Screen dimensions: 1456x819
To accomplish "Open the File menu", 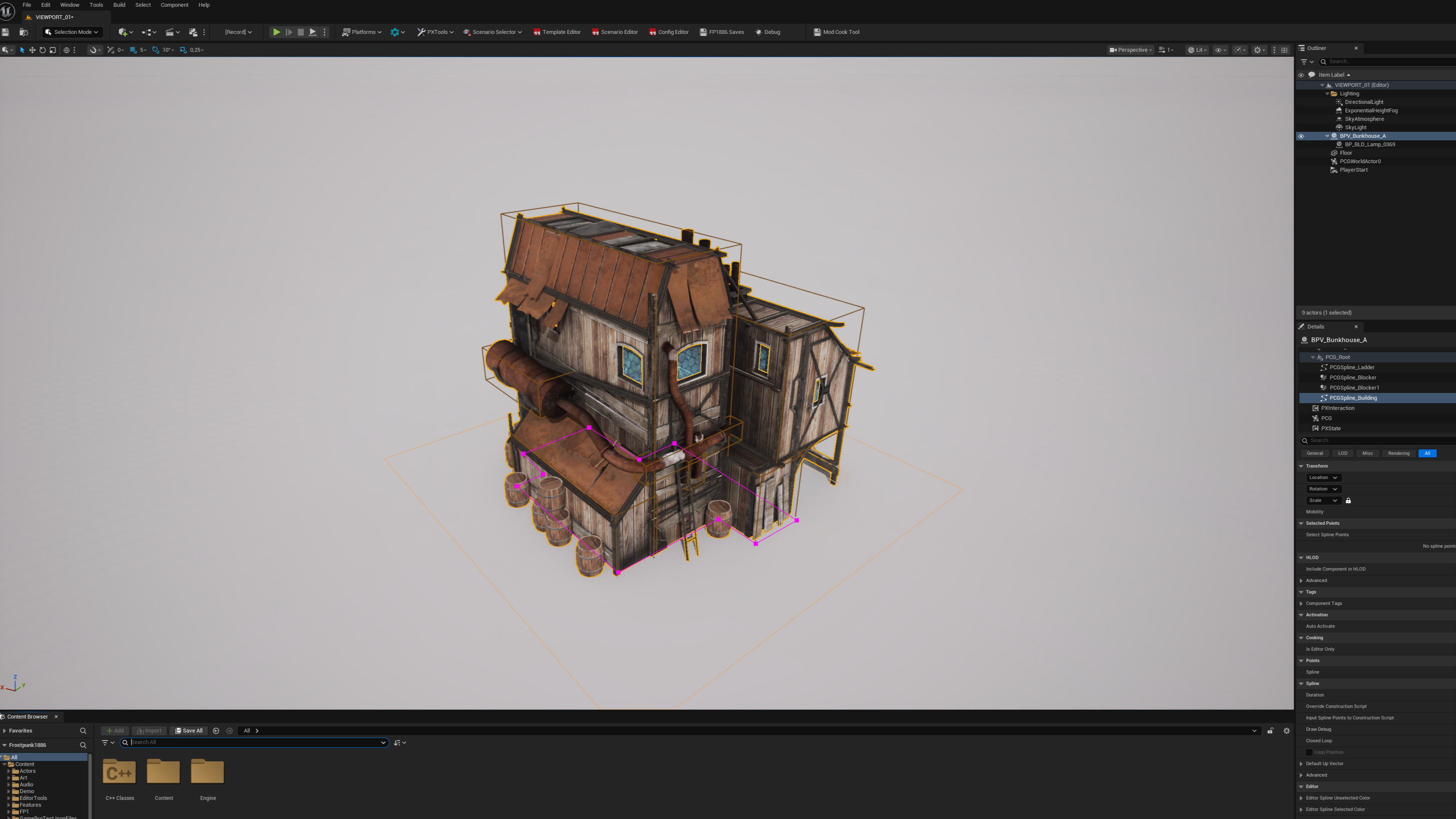I will pyautogui.click(x=27, y=5).
